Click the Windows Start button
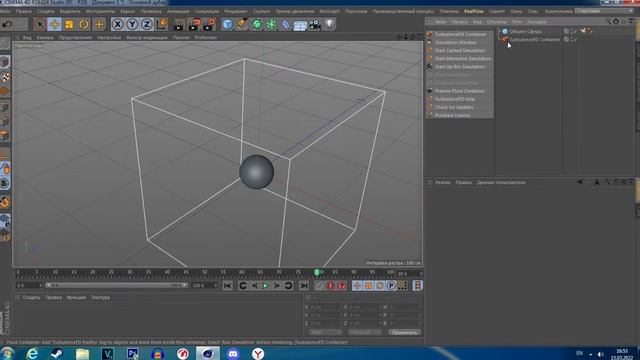This screenshot has width=640, height=360. tap(7, 353)
